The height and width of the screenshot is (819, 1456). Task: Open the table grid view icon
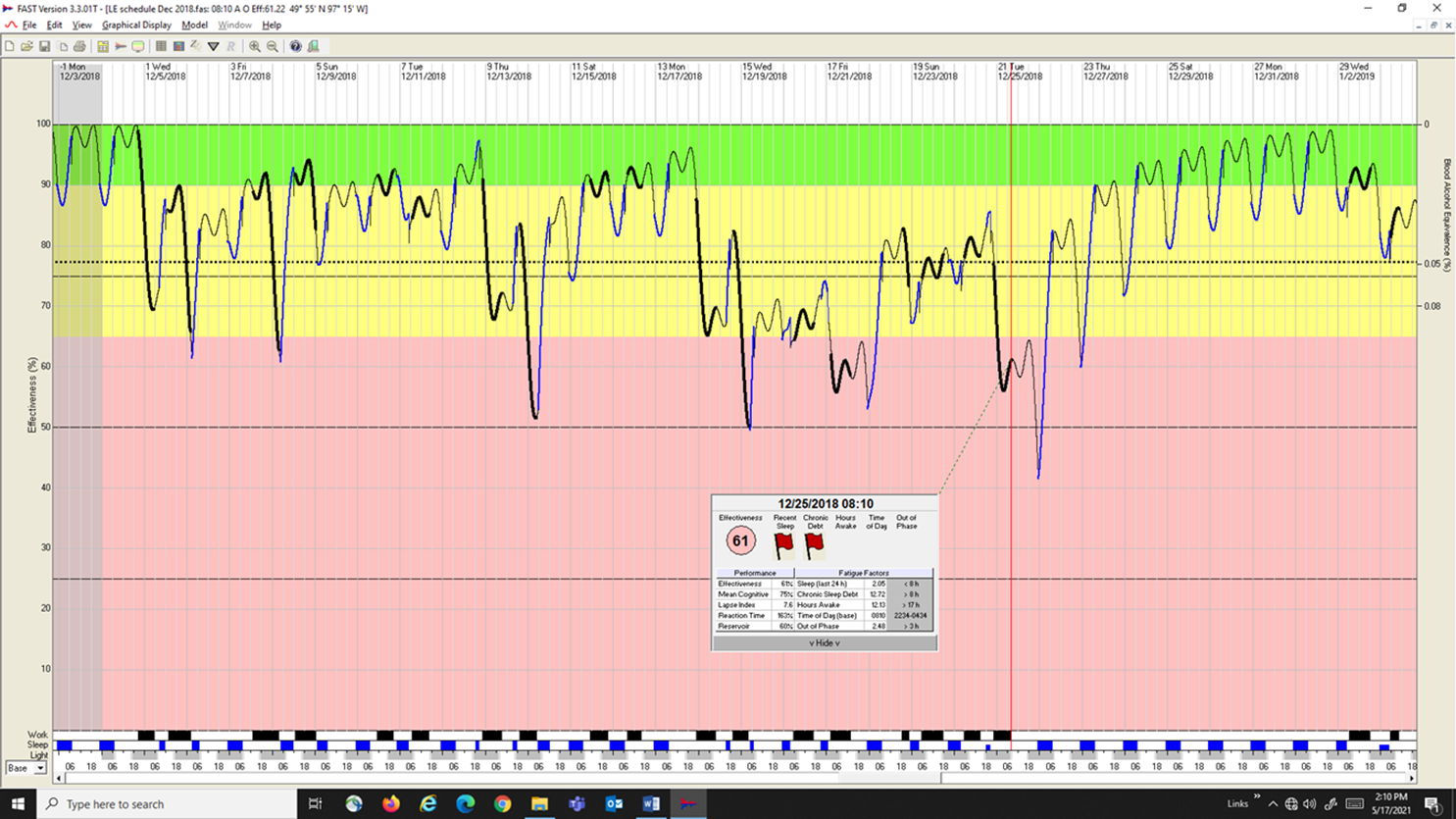(x=161, y=46)
